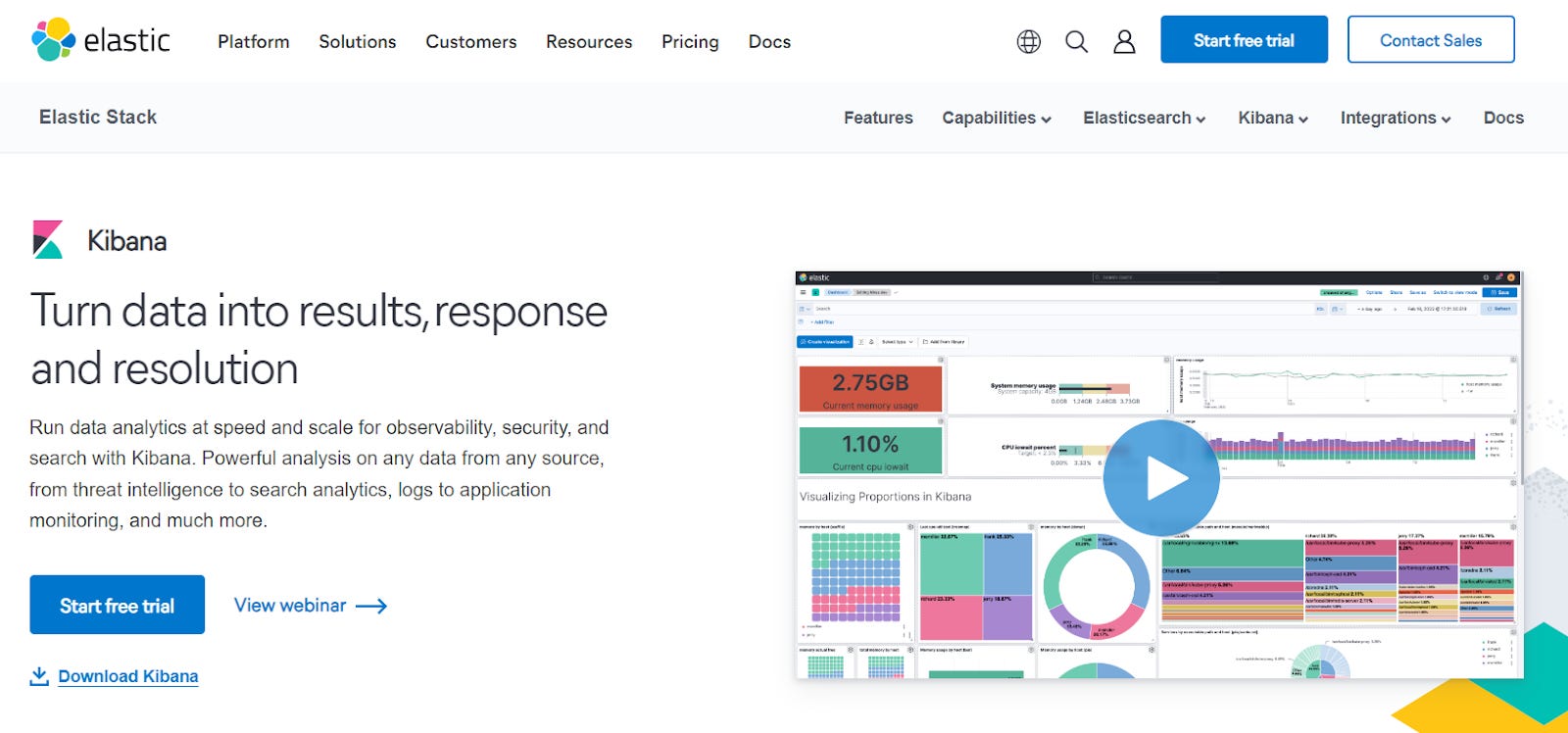
Task: Click the Visualizing Proportions in Kibana text
Action: (x=886, y=497)
